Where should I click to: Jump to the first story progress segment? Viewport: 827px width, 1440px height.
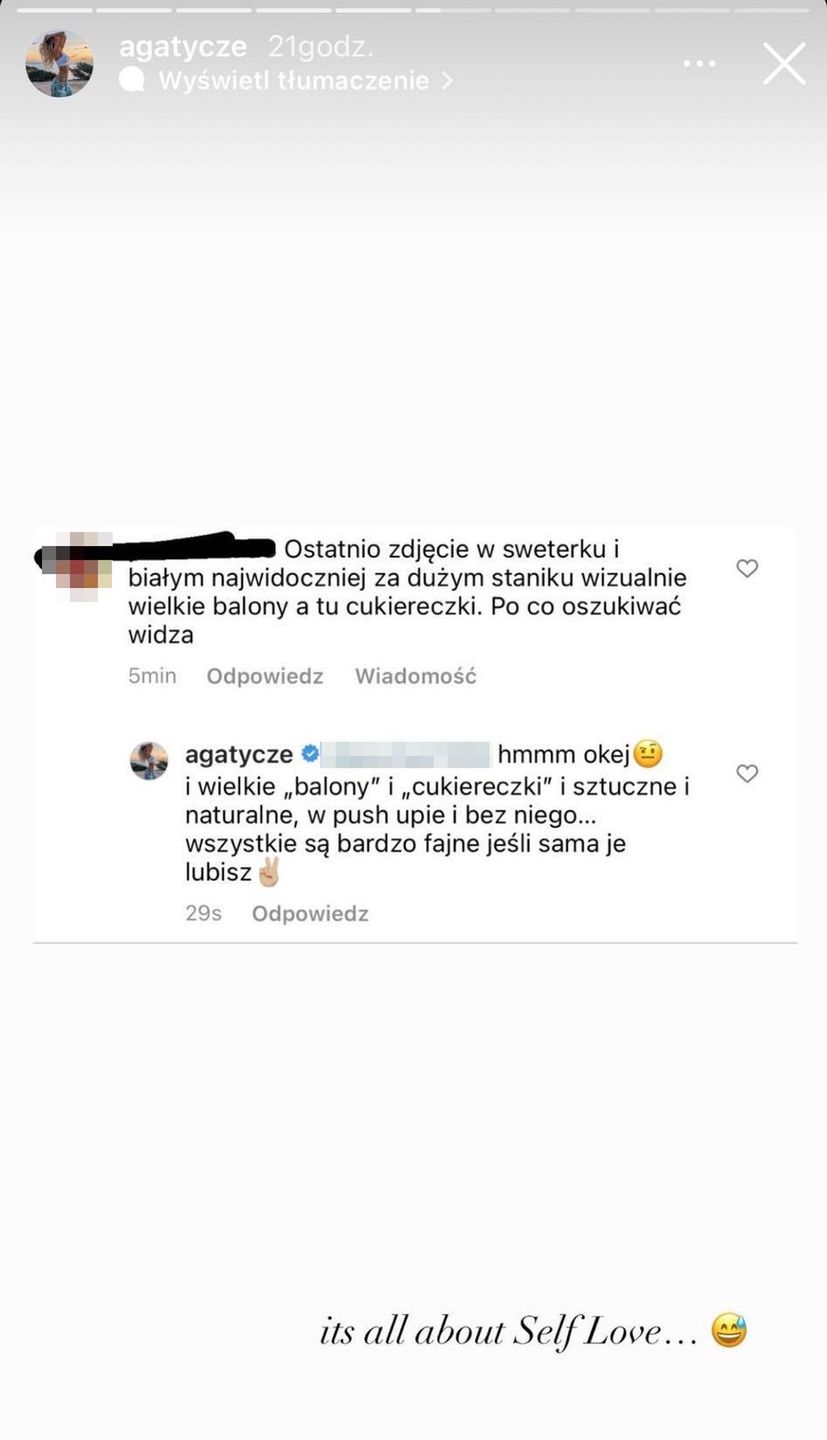coord(54,10)
